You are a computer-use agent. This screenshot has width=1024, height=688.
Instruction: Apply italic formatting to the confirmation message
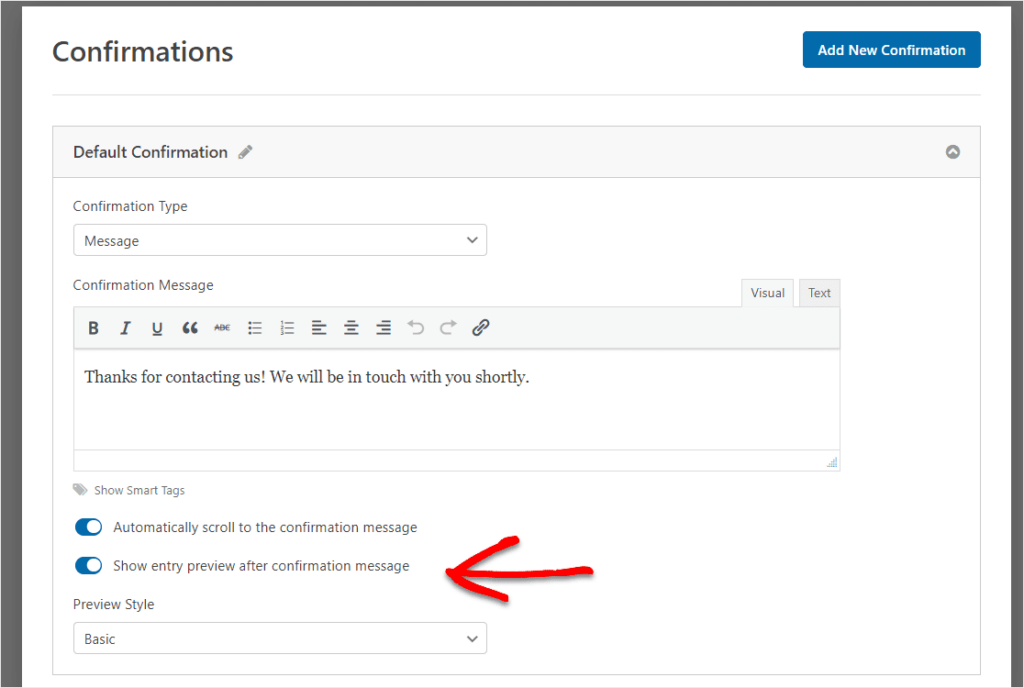(x=125, y=327)
